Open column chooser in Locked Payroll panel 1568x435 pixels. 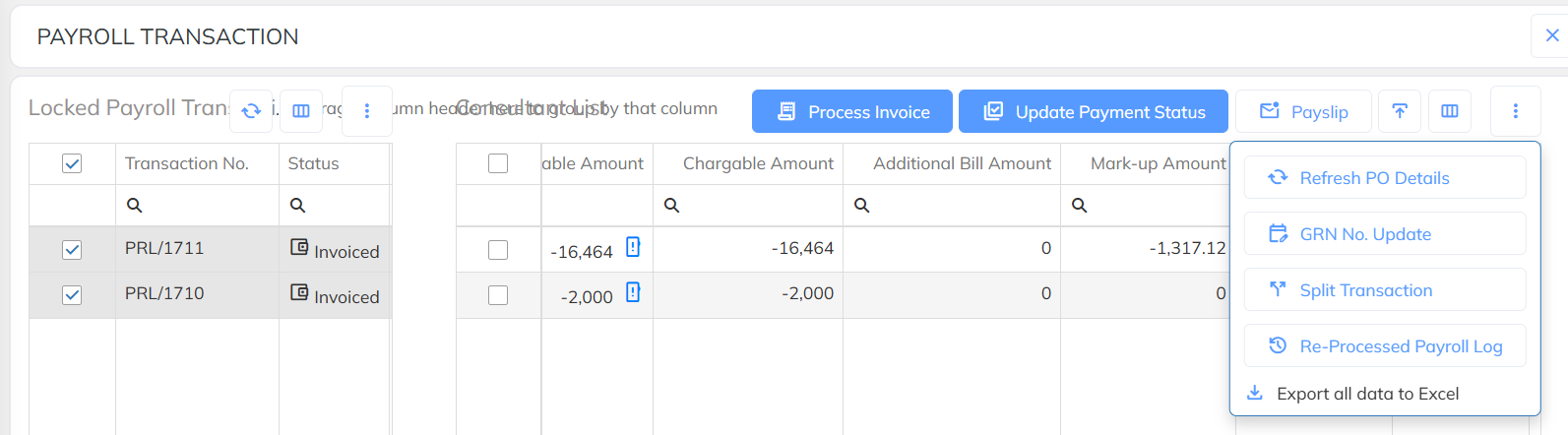coord(301,111)
